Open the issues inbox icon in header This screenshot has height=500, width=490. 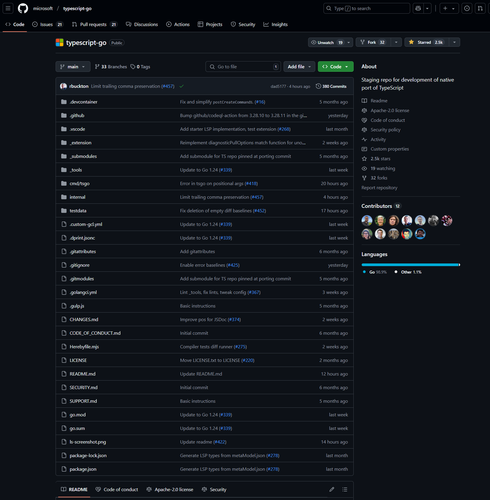coord(467,8)
